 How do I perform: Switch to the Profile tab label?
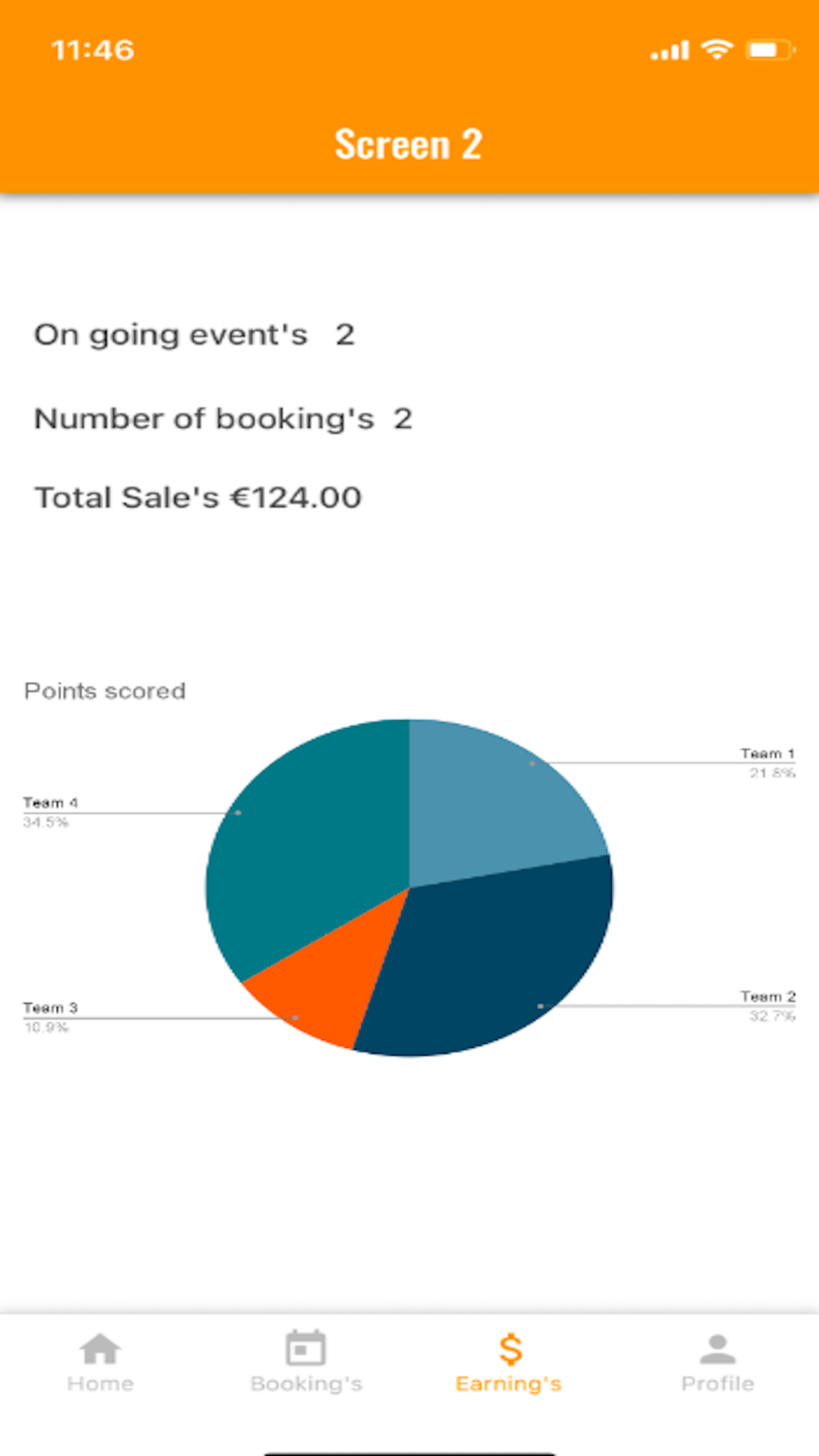[x=717, y=1384]
